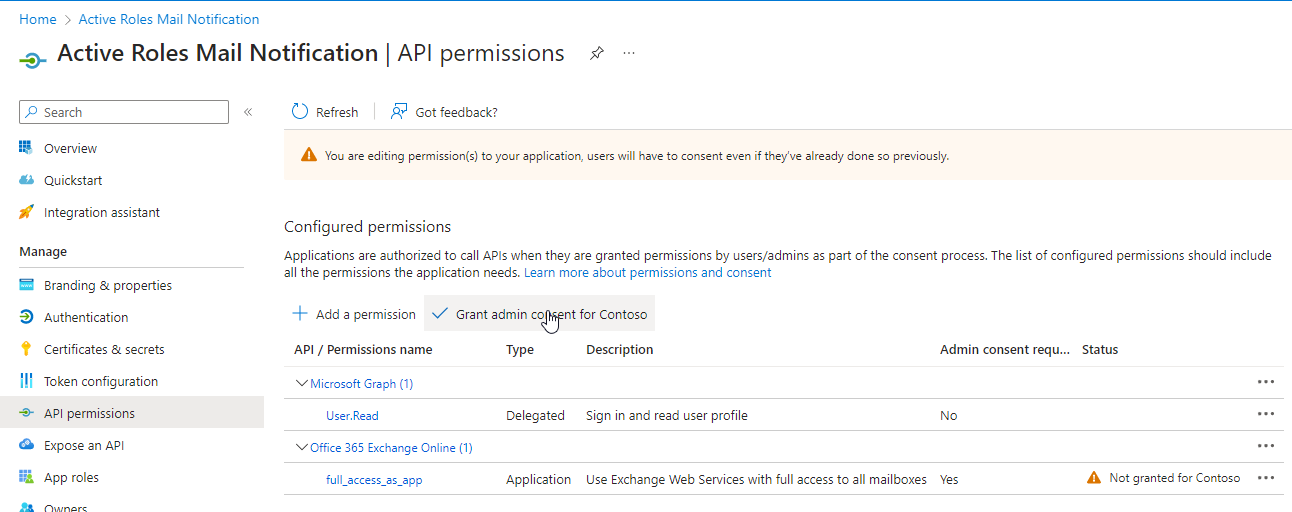The image size is (1292, 512).
Task: Click the Quickstart cloud icon
Action: 26,180
